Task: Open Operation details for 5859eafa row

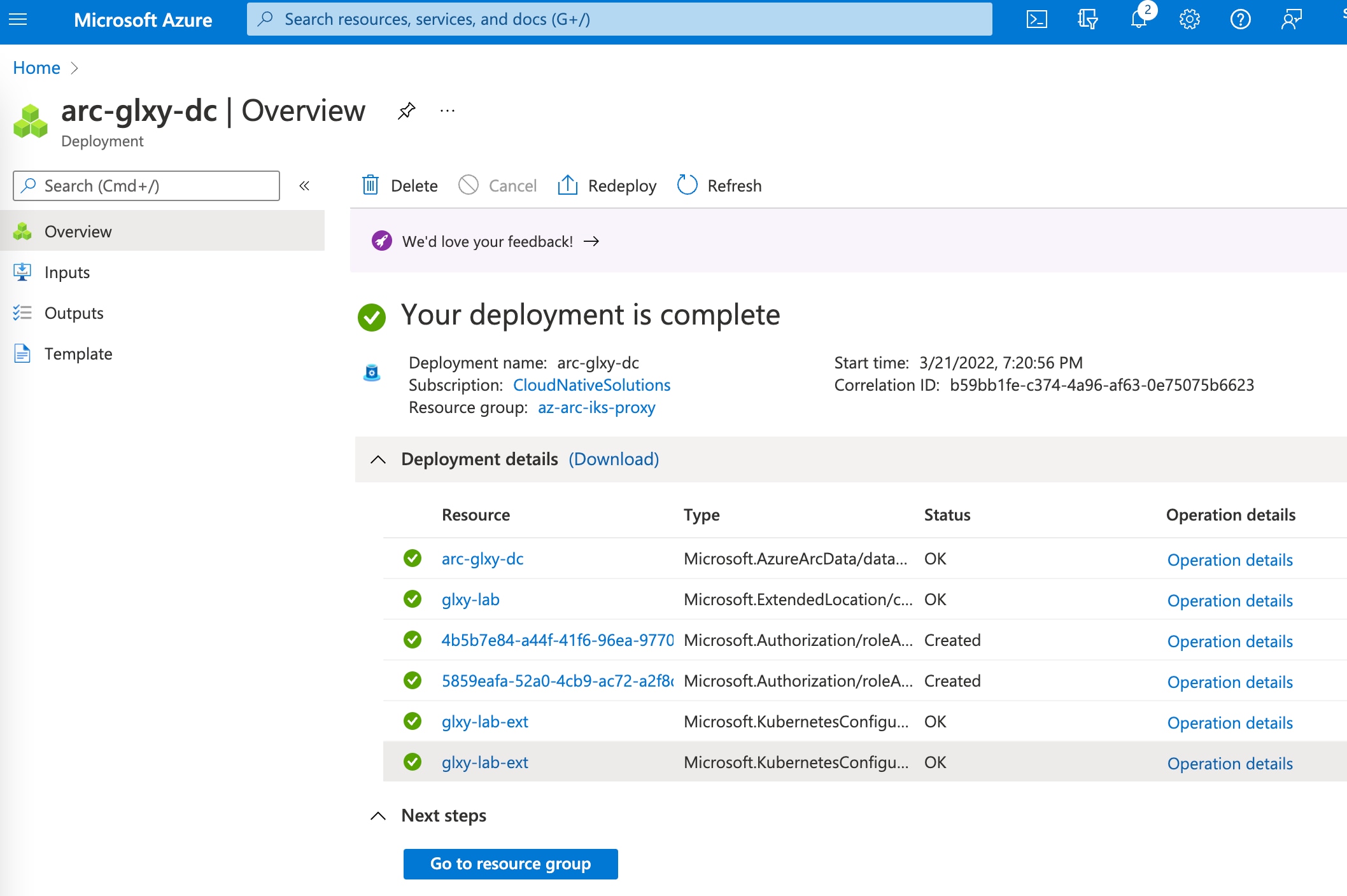Action: tap(1230, 682)
